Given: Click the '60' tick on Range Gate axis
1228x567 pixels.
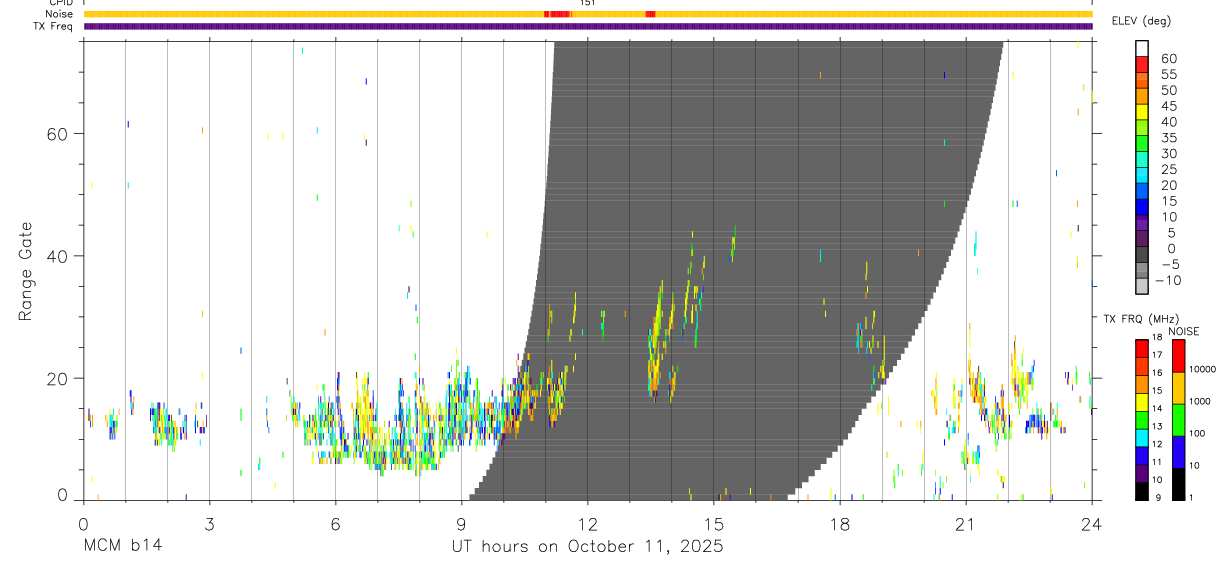Looking at the screenshot, I should click(x=58, y=133).
